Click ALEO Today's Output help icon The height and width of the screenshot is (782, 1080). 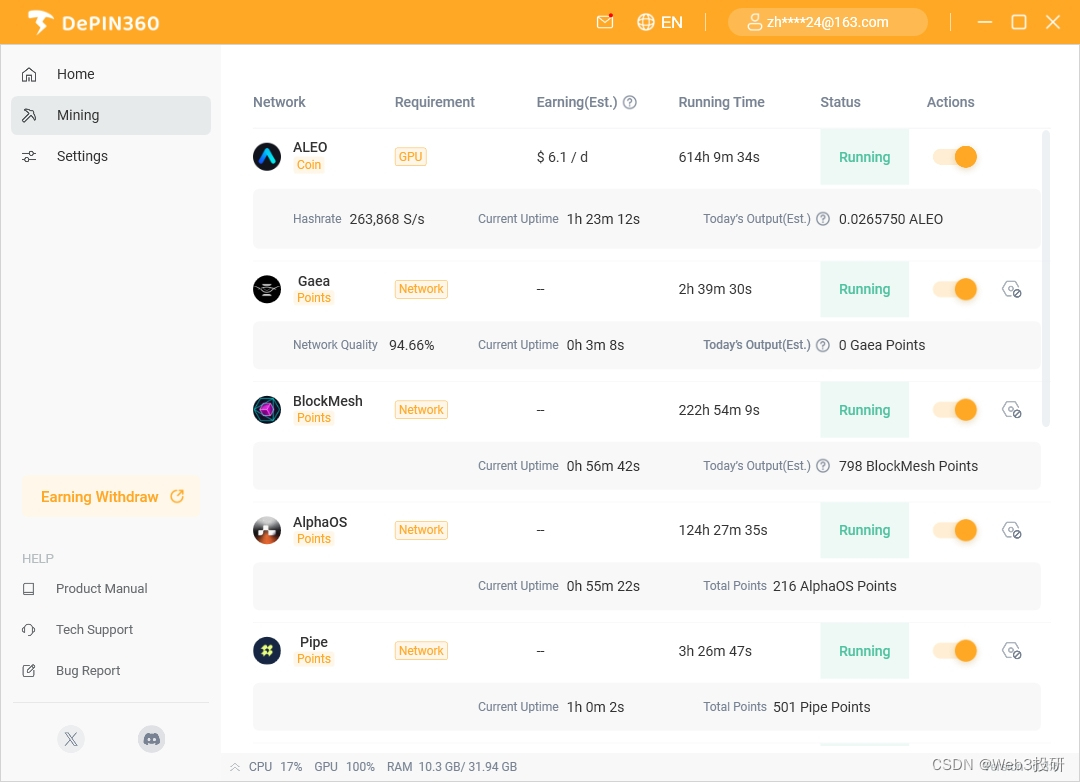[x=823, y=219]
